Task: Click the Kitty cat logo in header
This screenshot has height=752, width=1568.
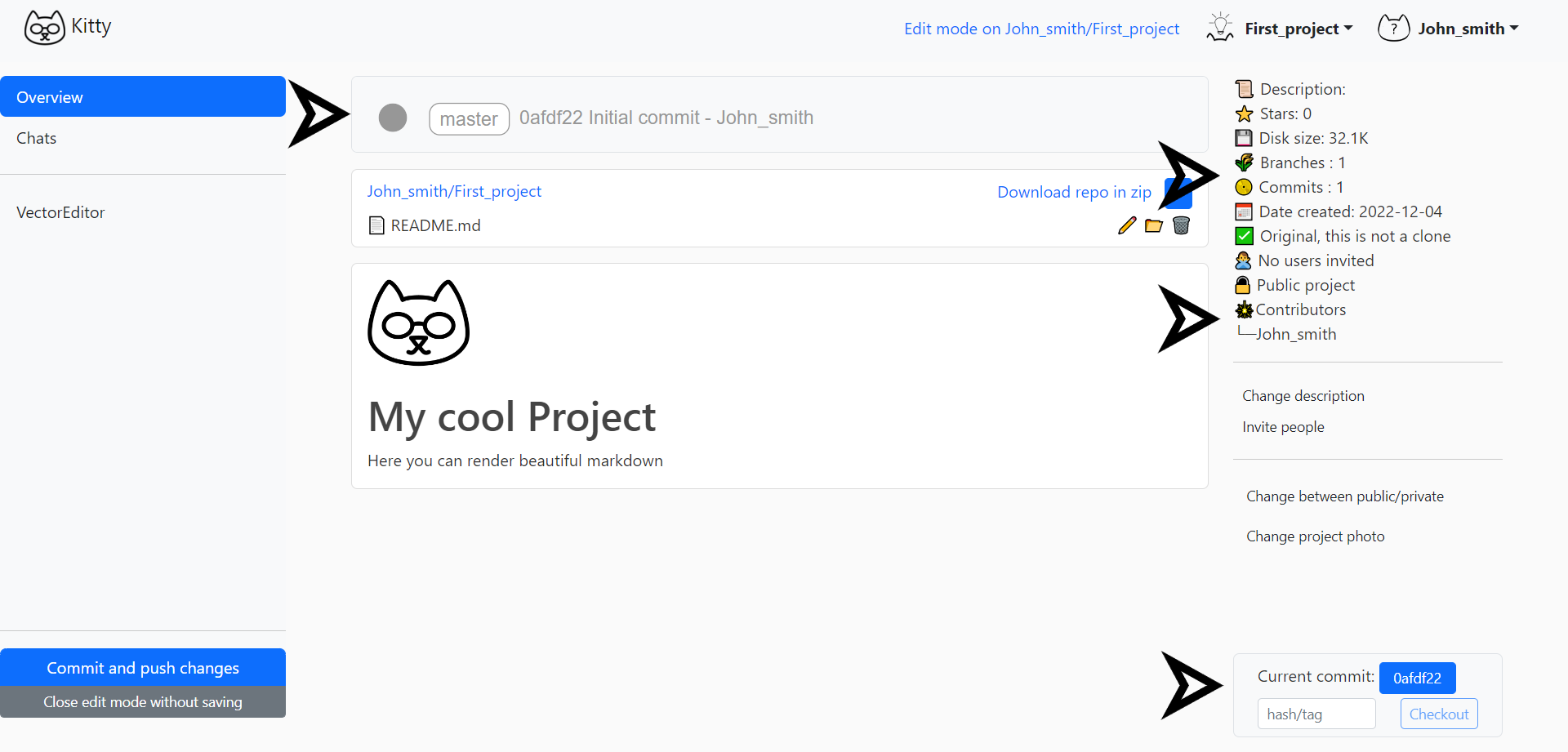Action: tap(44, 28)
